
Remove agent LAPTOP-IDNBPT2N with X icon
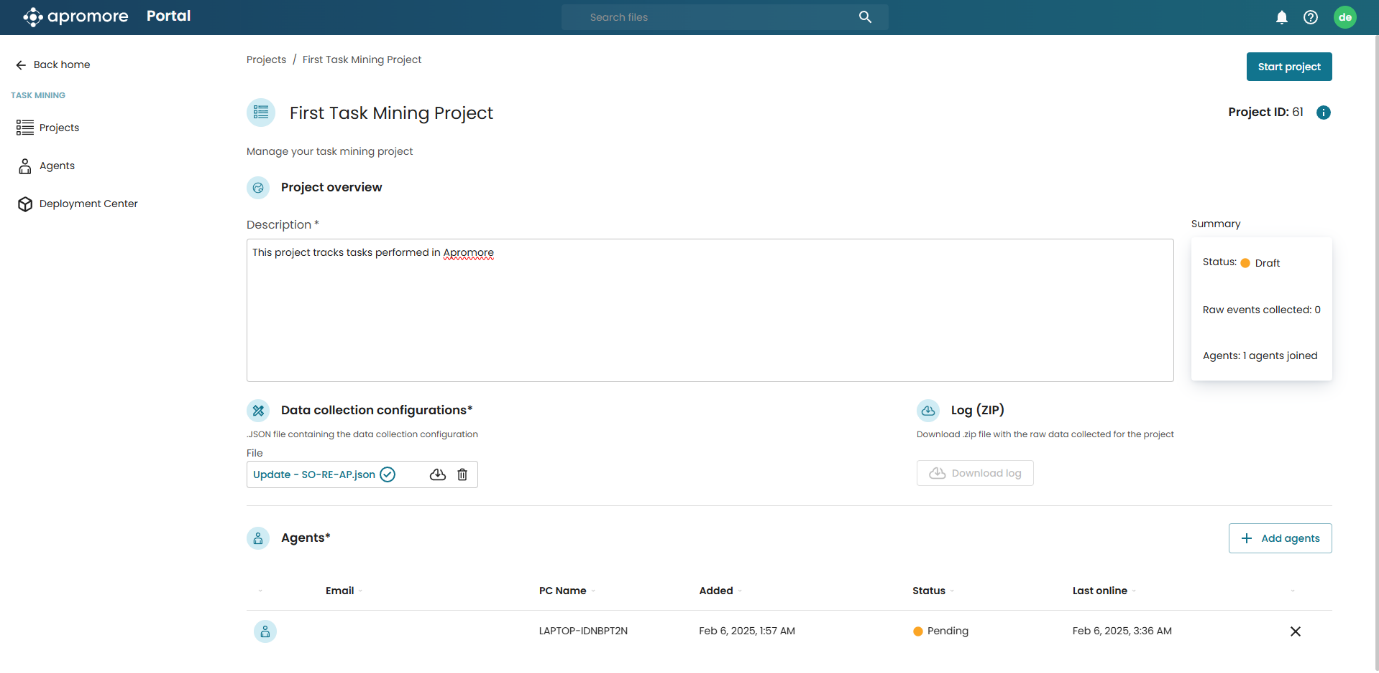[x=1295, y=631]
